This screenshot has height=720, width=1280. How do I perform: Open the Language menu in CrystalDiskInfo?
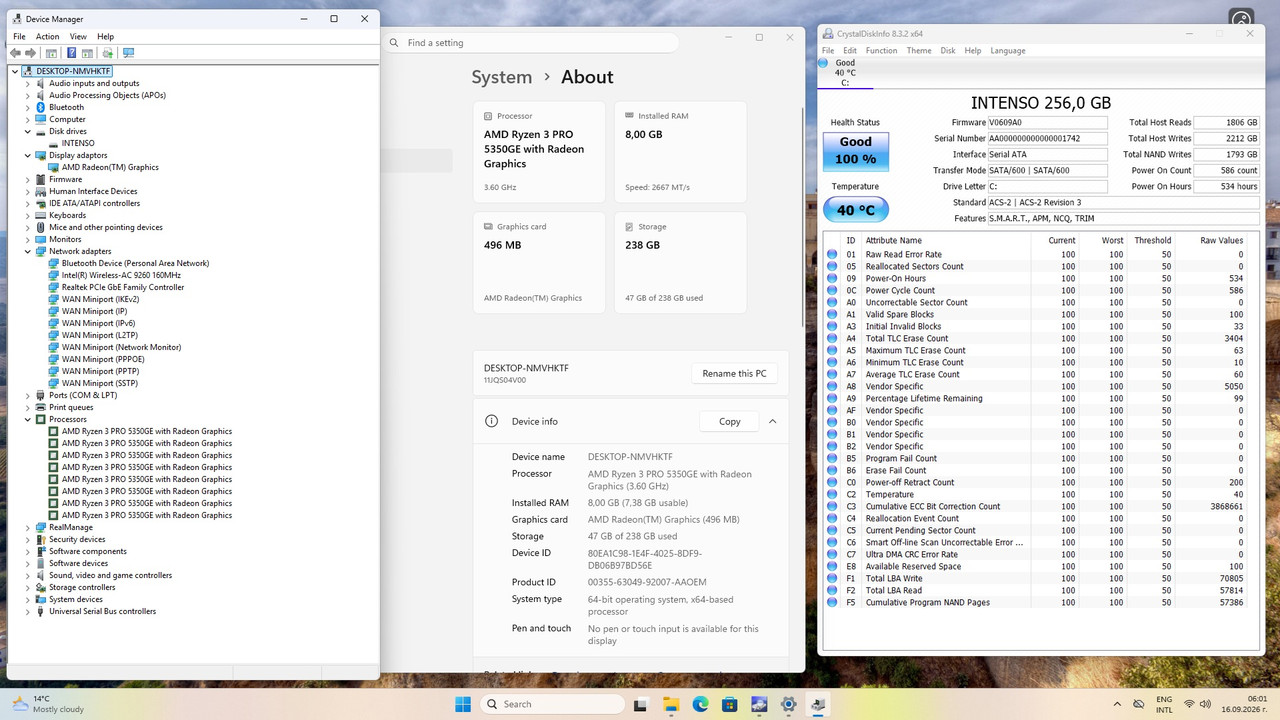click(x=1008, y=50)
